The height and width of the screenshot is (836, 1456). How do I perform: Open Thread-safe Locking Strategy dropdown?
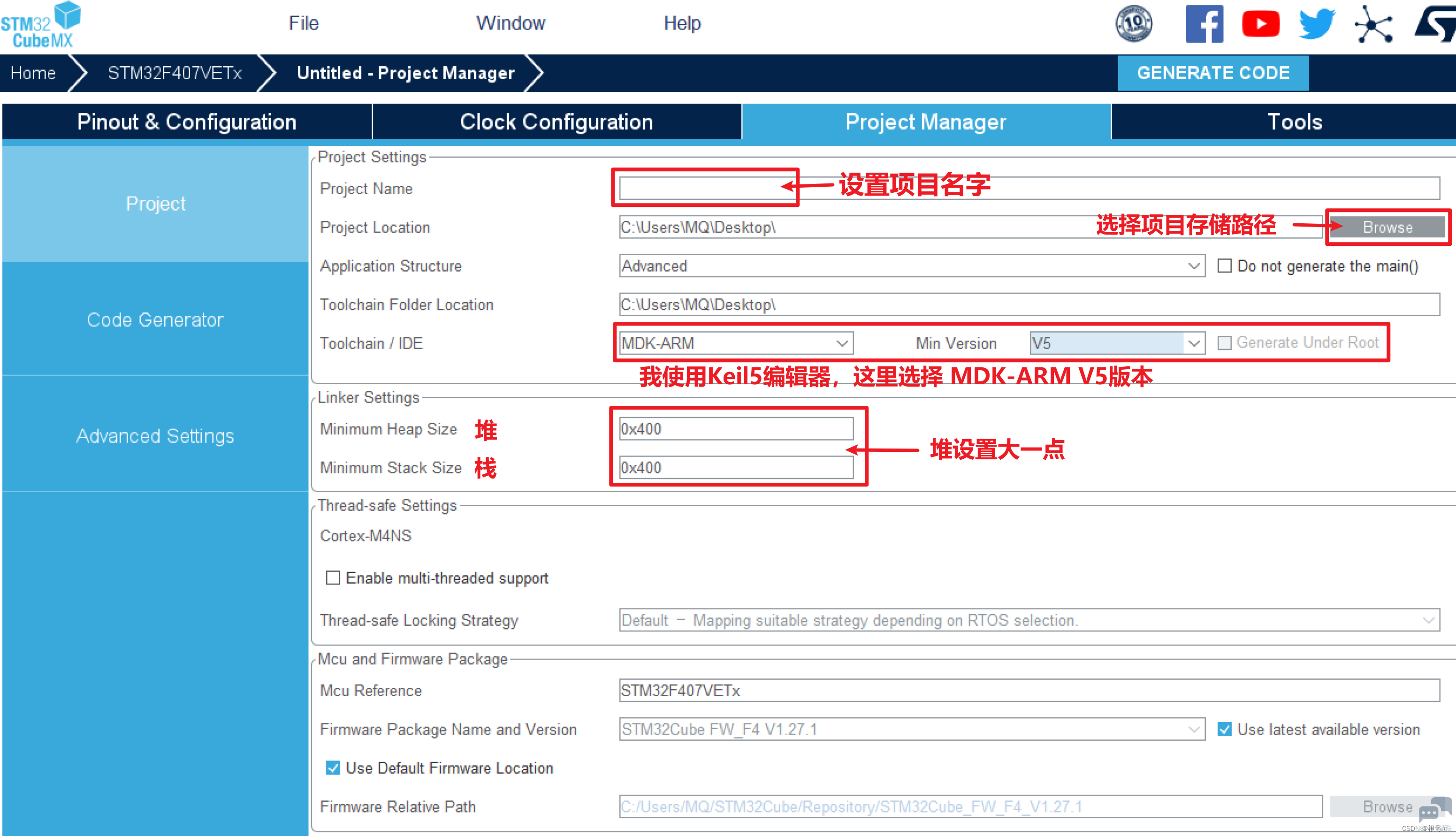[x=1029, y=620]
